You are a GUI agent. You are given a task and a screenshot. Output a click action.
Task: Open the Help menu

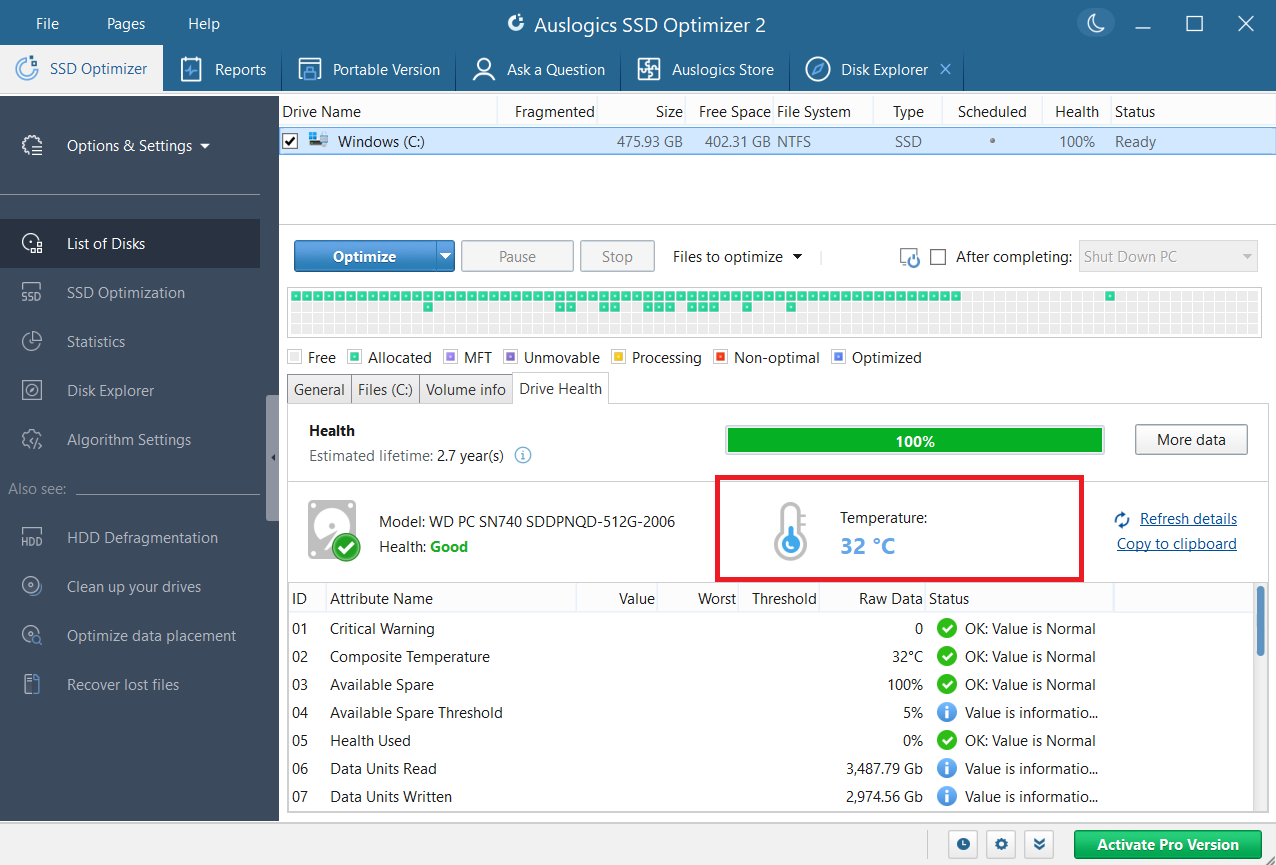click(x=203, y=23)
